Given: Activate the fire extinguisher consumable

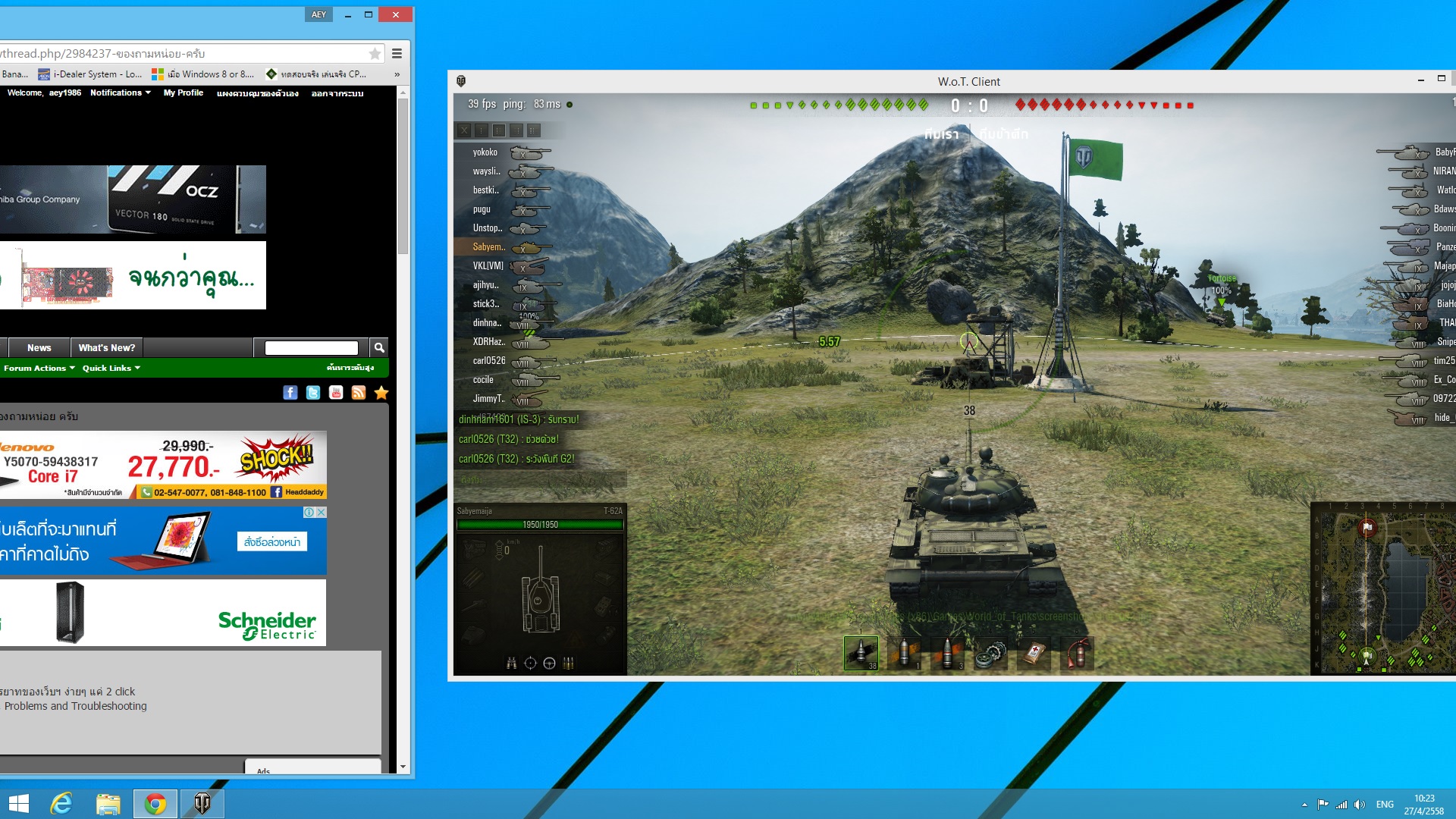Looking at the screenshot, I should [1077, 653].
